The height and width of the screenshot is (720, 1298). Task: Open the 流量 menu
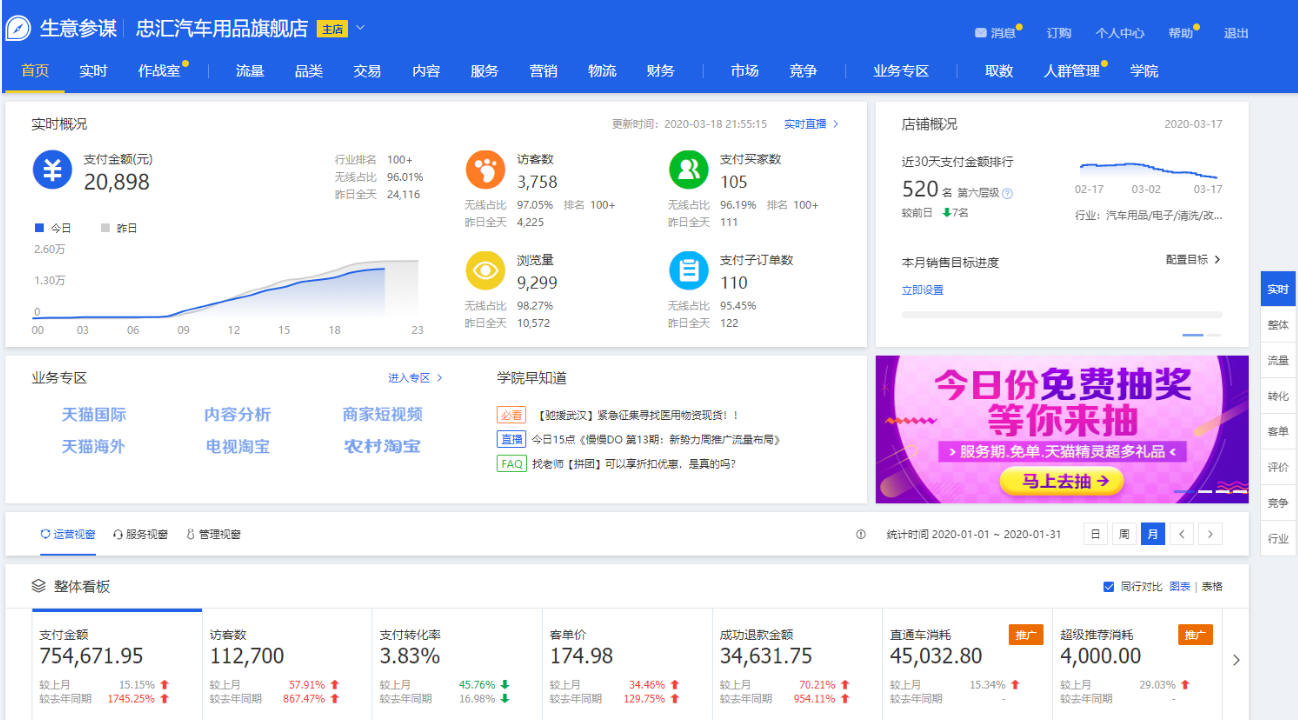tap(250, 71)
